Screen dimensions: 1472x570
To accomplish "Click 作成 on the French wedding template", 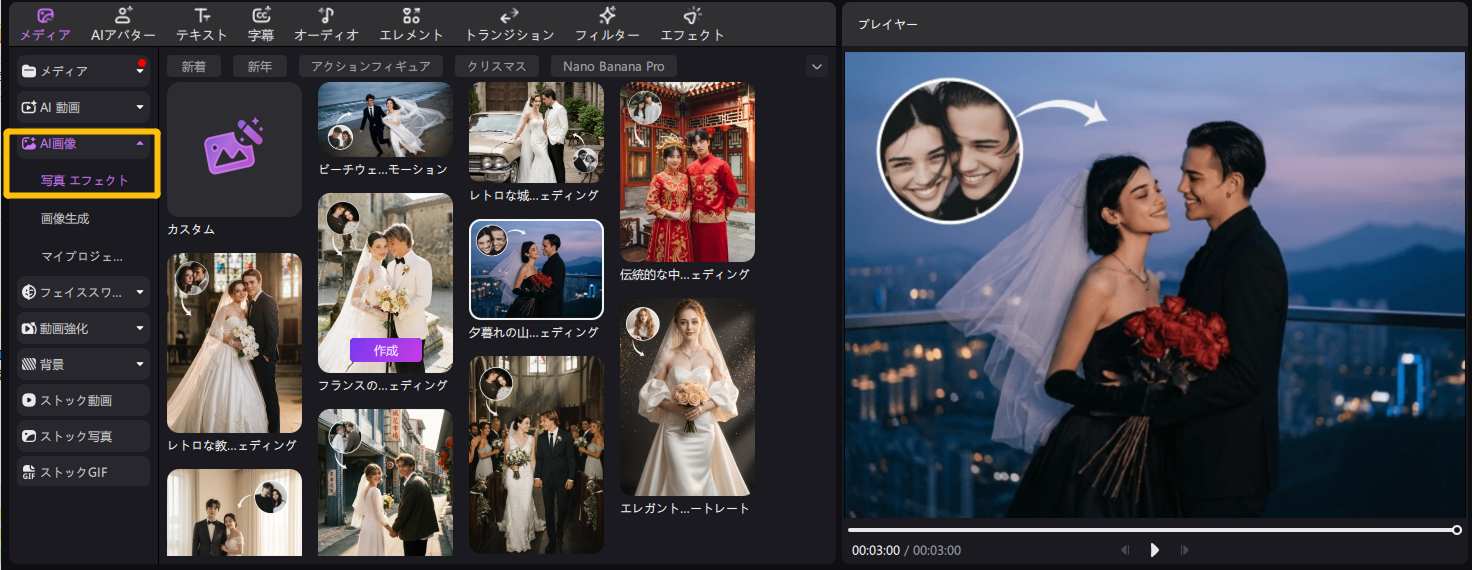I will click(x=385, y=350).
